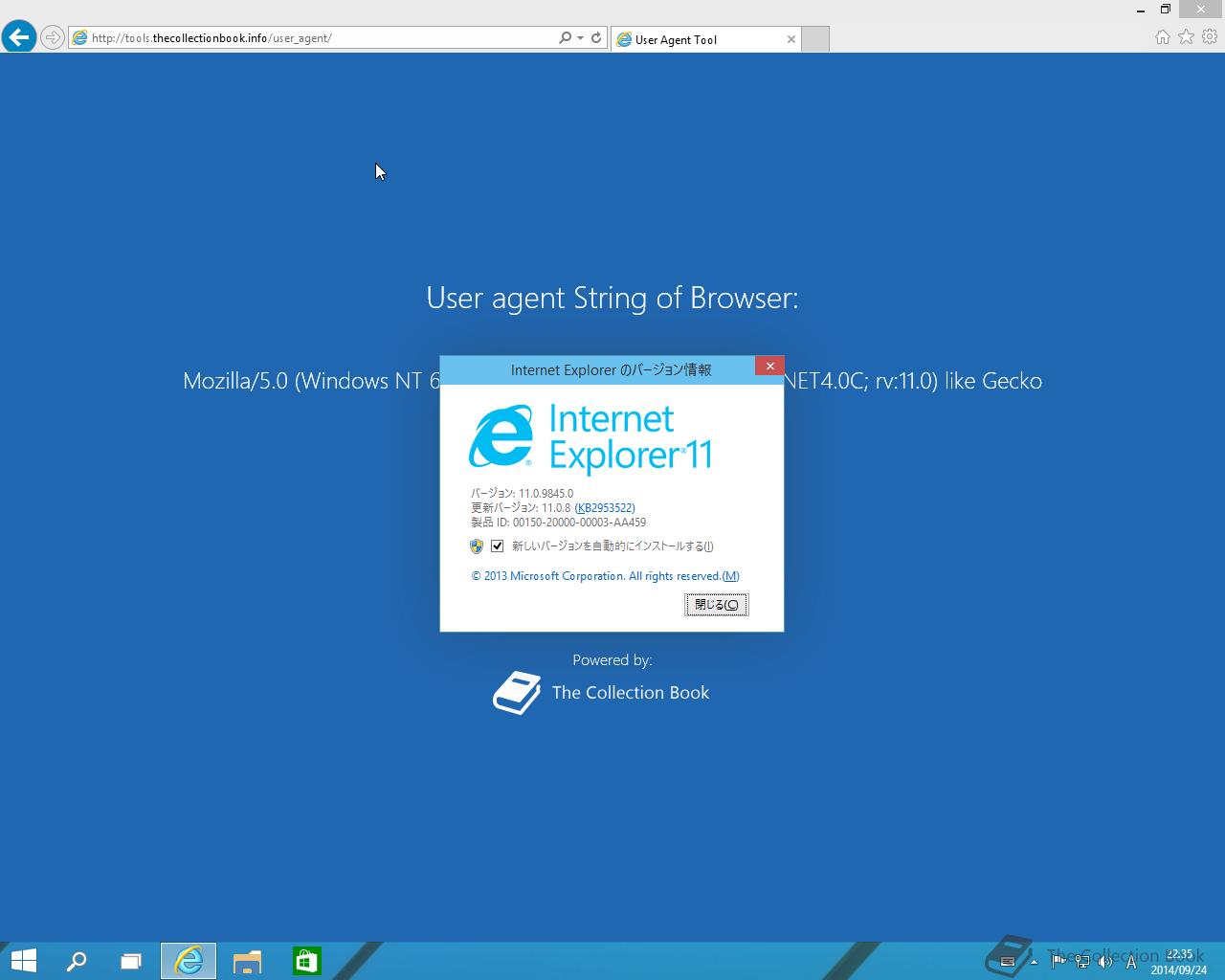The height and width of the screenshot is (980, 1225).
Task: Open the Microsoft Corporation copyright link
Action: [x=605, y=576]
